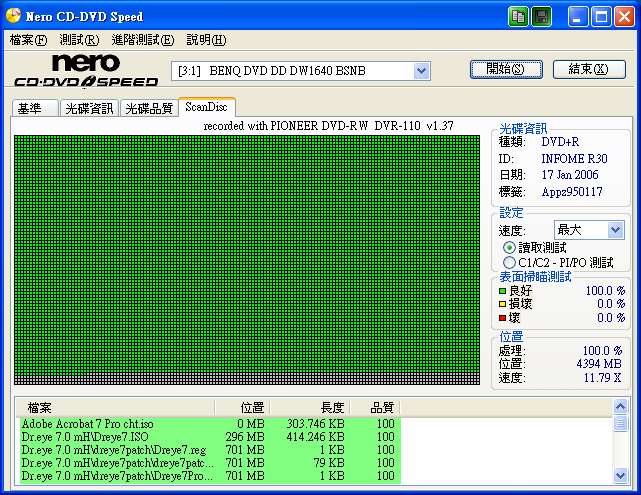Click the 品質 column header
Viewport: 641px width, 495px height.
click(375, 408)
